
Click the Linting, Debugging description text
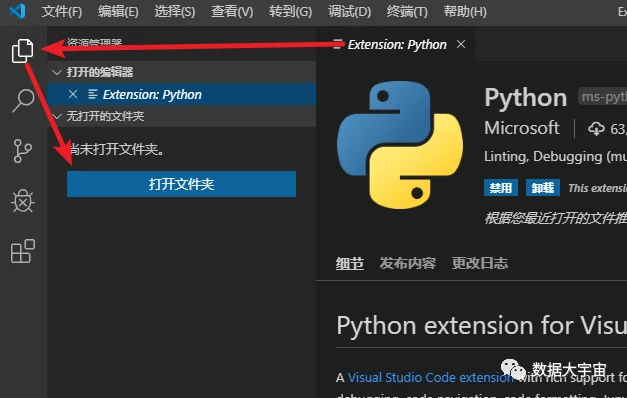coord(555,156)
